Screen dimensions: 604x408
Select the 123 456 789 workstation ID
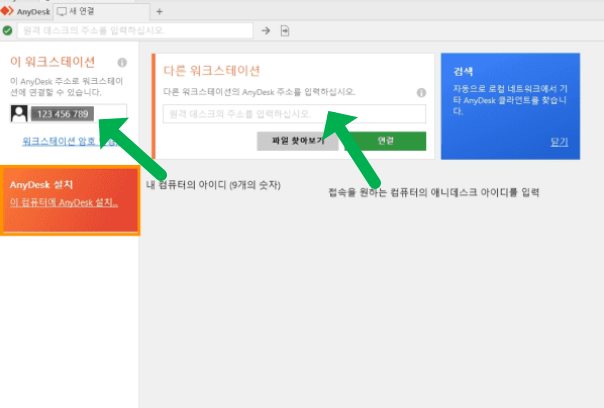(x=62, y=114)
